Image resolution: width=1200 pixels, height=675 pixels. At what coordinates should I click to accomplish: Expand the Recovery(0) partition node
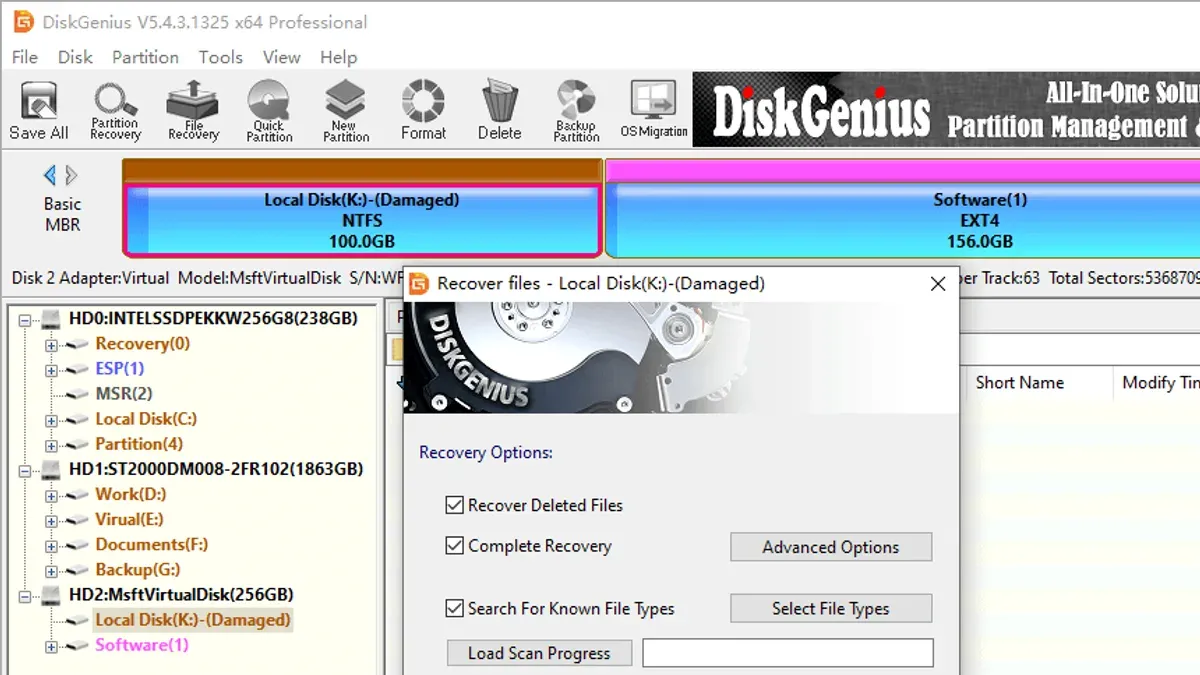coord(51,344)
